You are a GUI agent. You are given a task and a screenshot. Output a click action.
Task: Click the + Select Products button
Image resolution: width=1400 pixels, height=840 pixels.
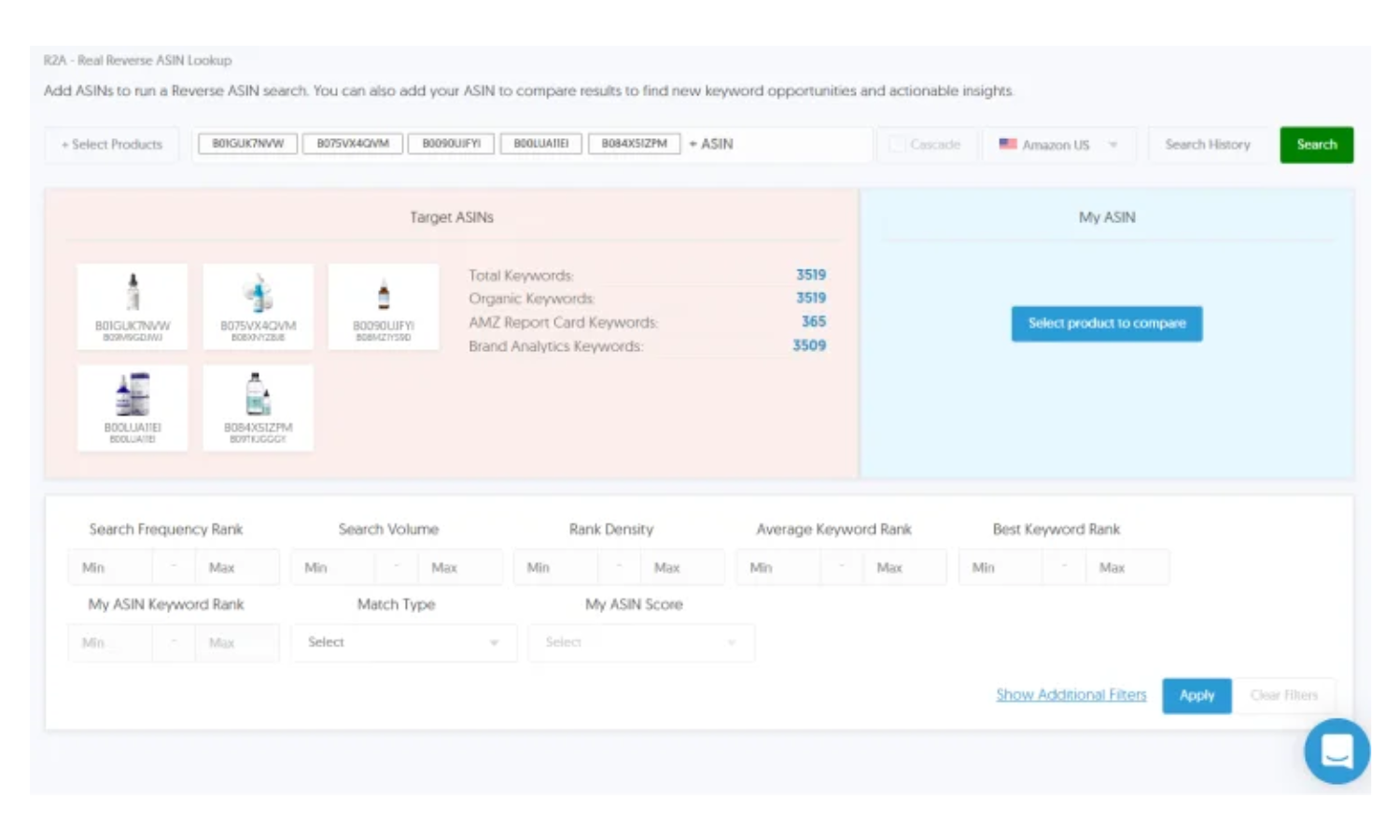click(x=111, y=145)
